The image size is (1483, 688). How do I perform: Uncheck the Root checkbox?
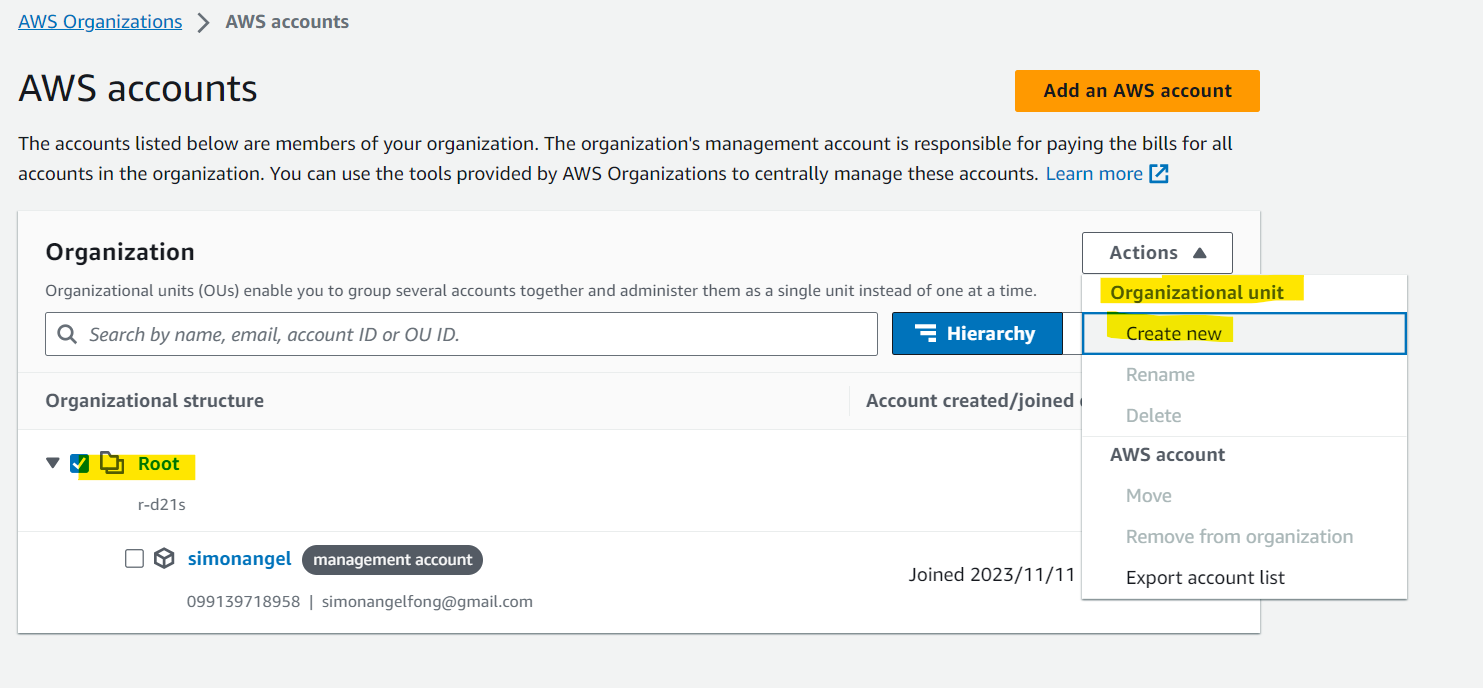pos(80,463)
